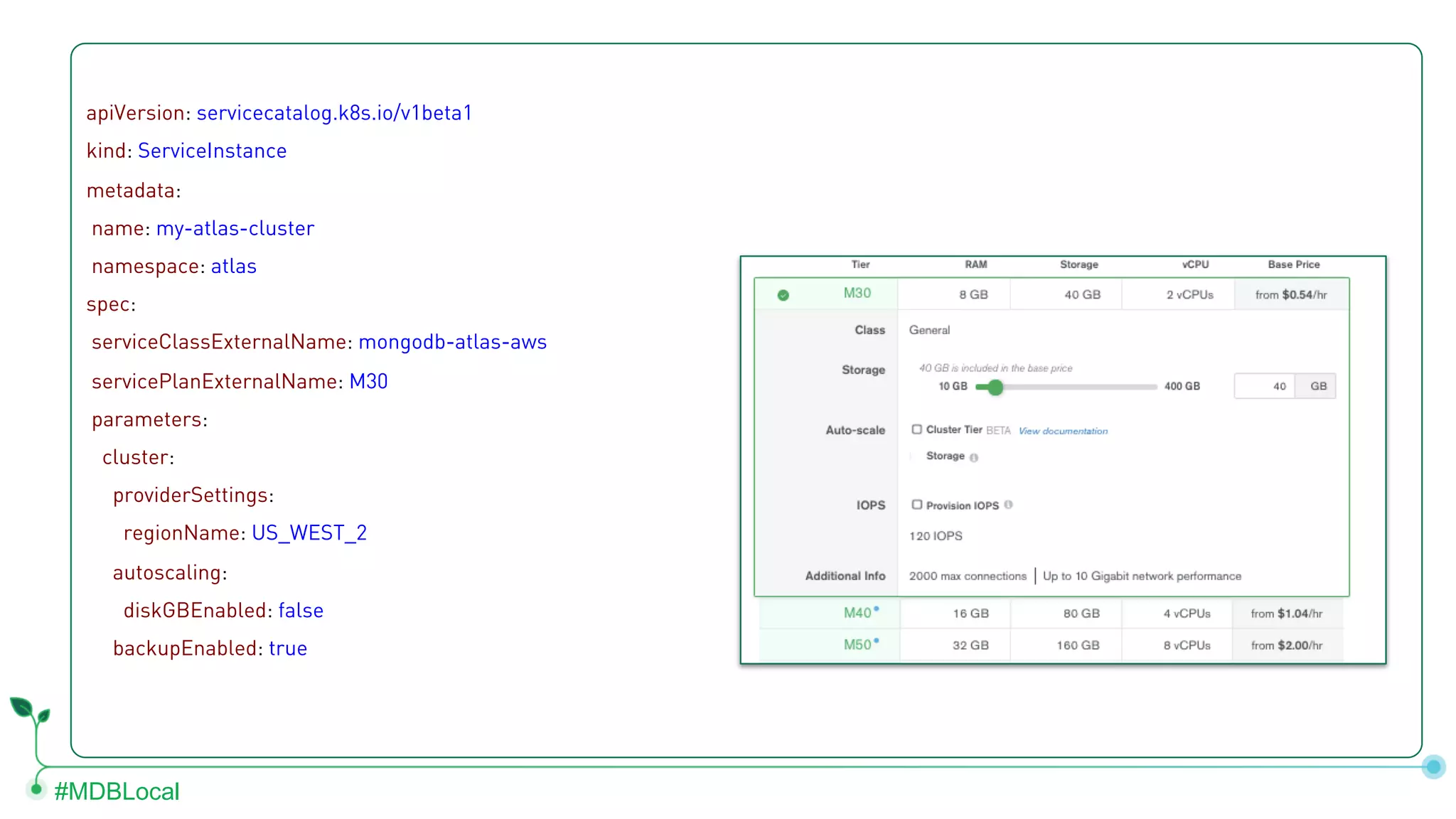Click the green dot before #MDBLocal
This screenshot has height=819, width=1456.
36,788
